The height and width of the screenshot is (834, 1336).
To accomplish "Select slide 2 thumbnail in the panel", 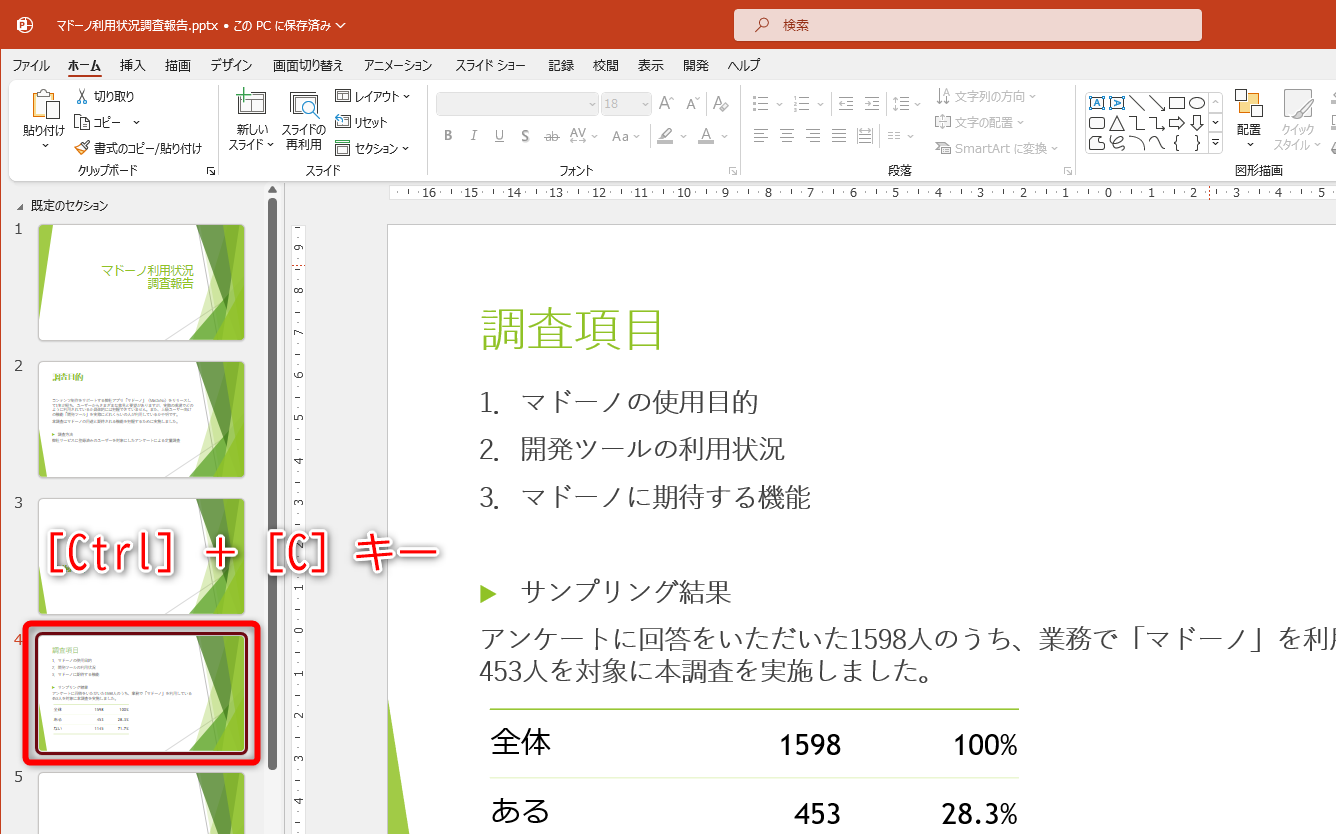I will 141,419.
